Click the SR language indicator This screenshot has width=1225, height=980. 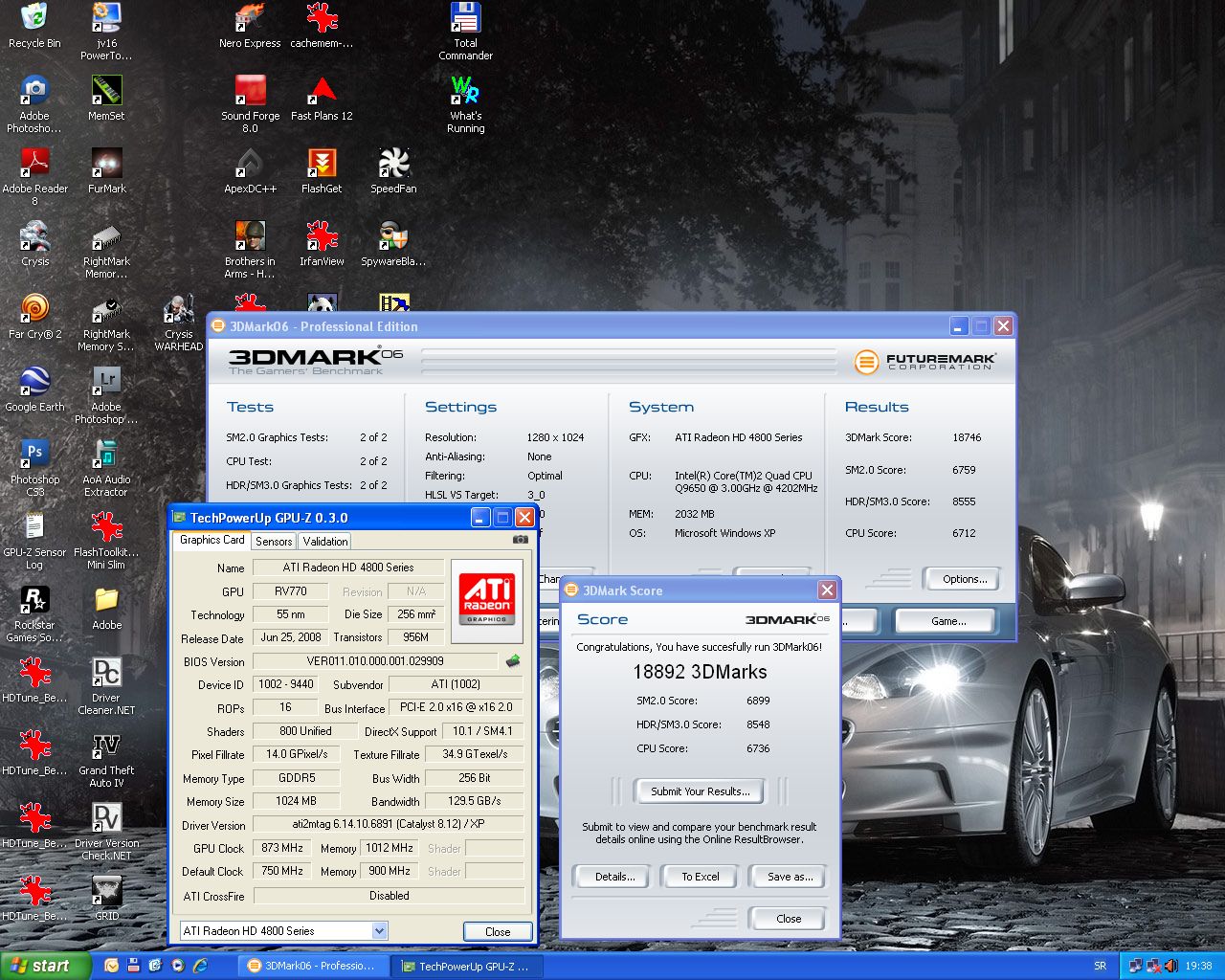1101,966
